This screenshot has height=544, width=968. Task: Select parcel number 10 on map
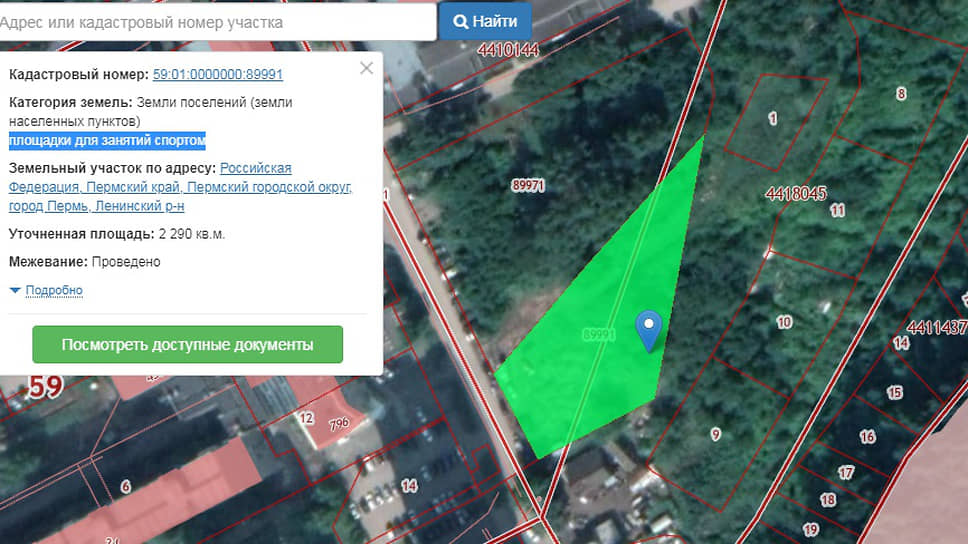(784, 322)
